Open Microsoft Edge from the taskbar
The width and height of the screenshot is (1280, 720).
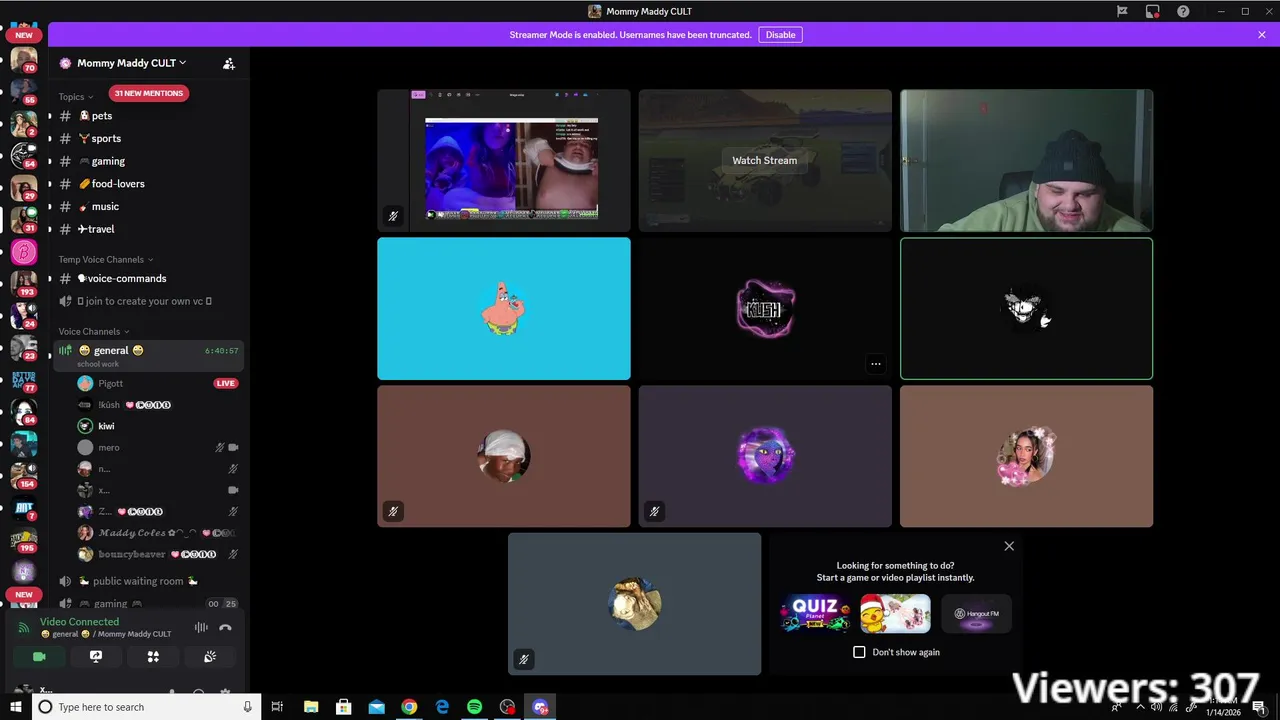tap(442, 707)
